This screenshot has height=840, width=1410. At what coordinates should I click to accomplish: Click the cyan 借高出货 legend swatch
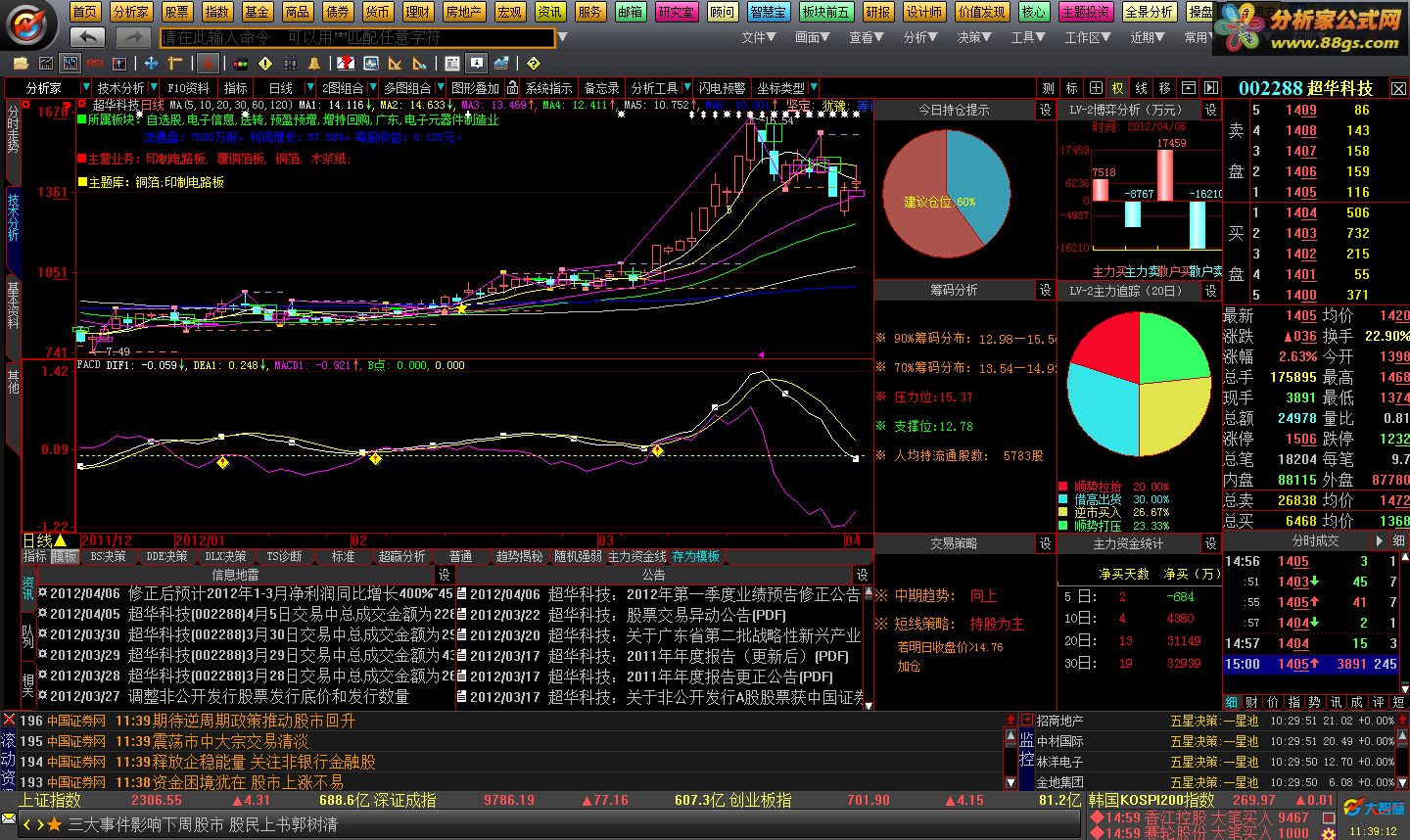click(x=1063, y=499)
